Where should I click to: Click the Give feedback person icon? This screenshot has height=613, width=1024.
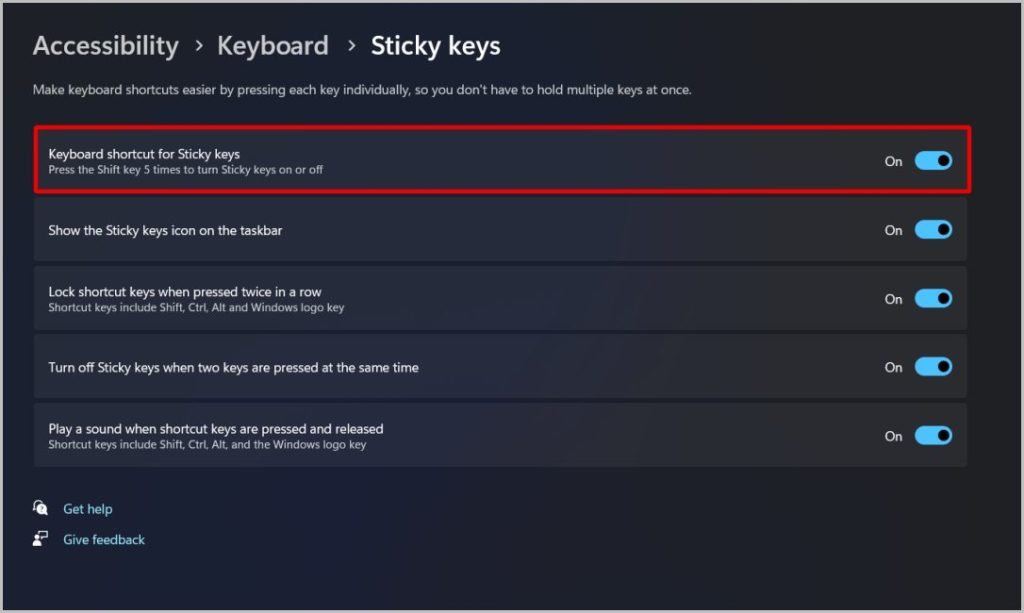[40, 539]
